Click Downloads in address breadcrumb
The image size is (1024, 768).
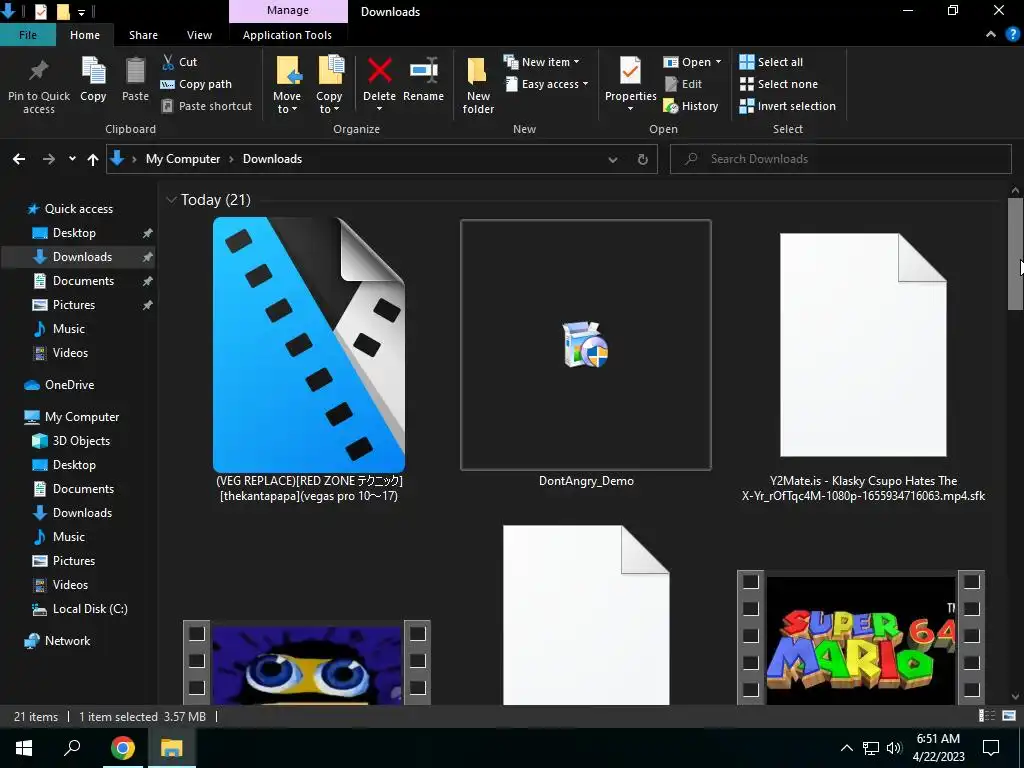[x=272, y=159]
